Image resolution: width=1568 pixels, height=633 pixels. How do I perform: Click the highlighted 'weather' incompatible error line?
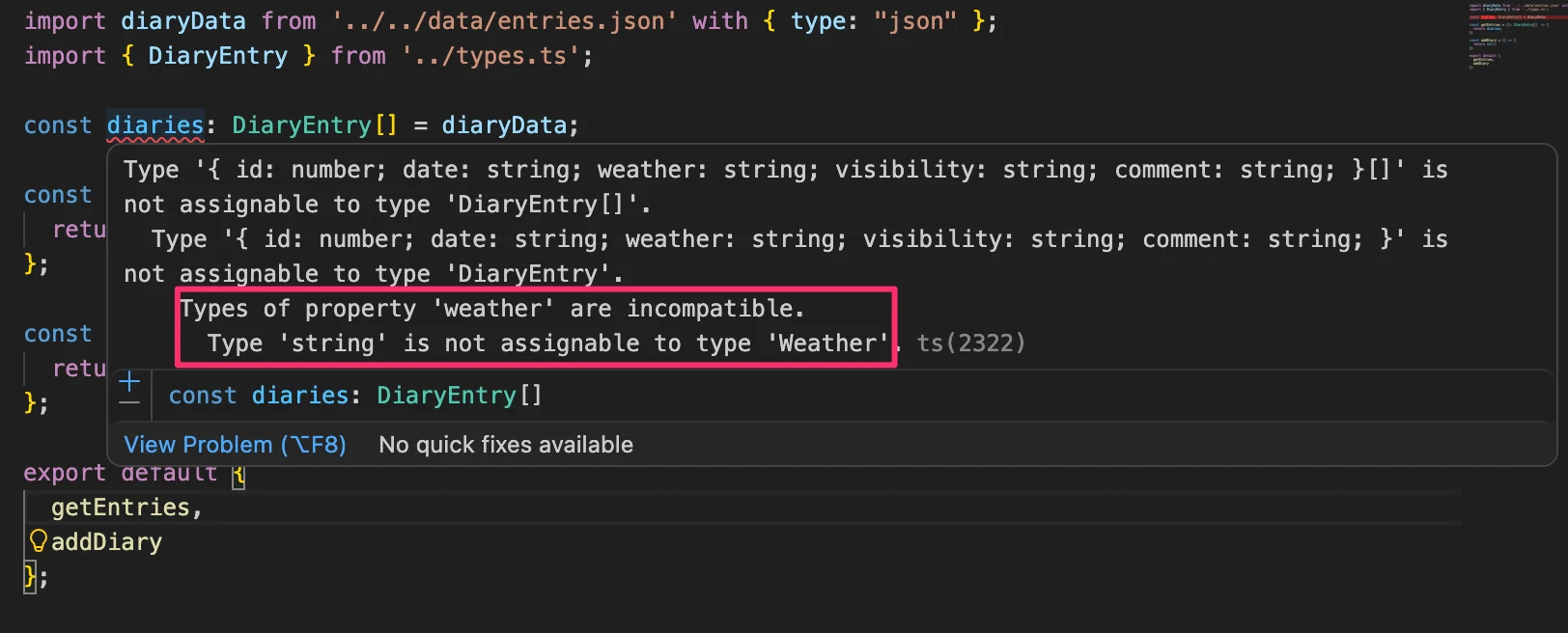492,309
